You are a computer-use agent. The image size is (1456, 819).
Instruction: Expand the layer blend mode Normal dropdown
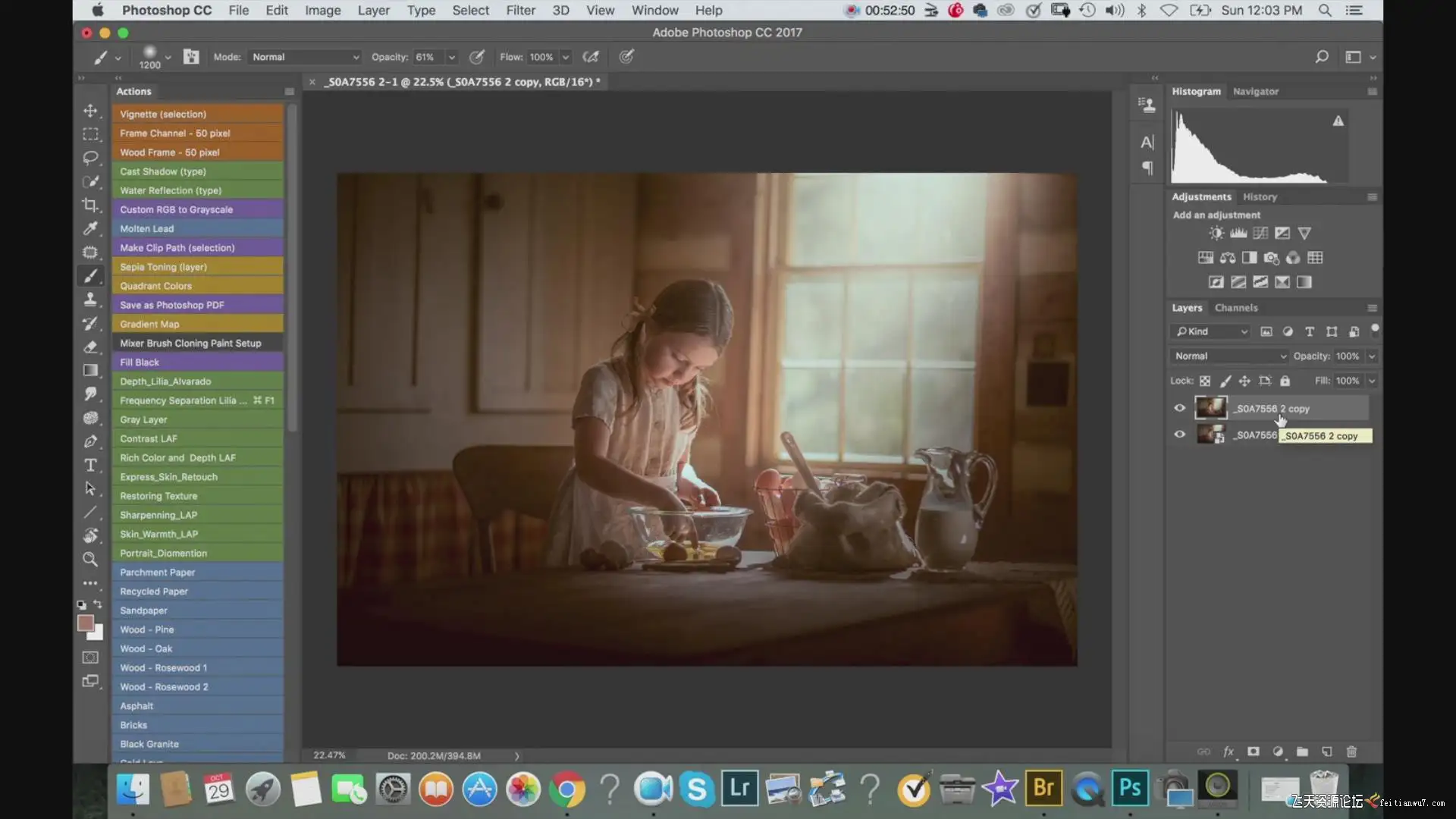pos(1228,356)
